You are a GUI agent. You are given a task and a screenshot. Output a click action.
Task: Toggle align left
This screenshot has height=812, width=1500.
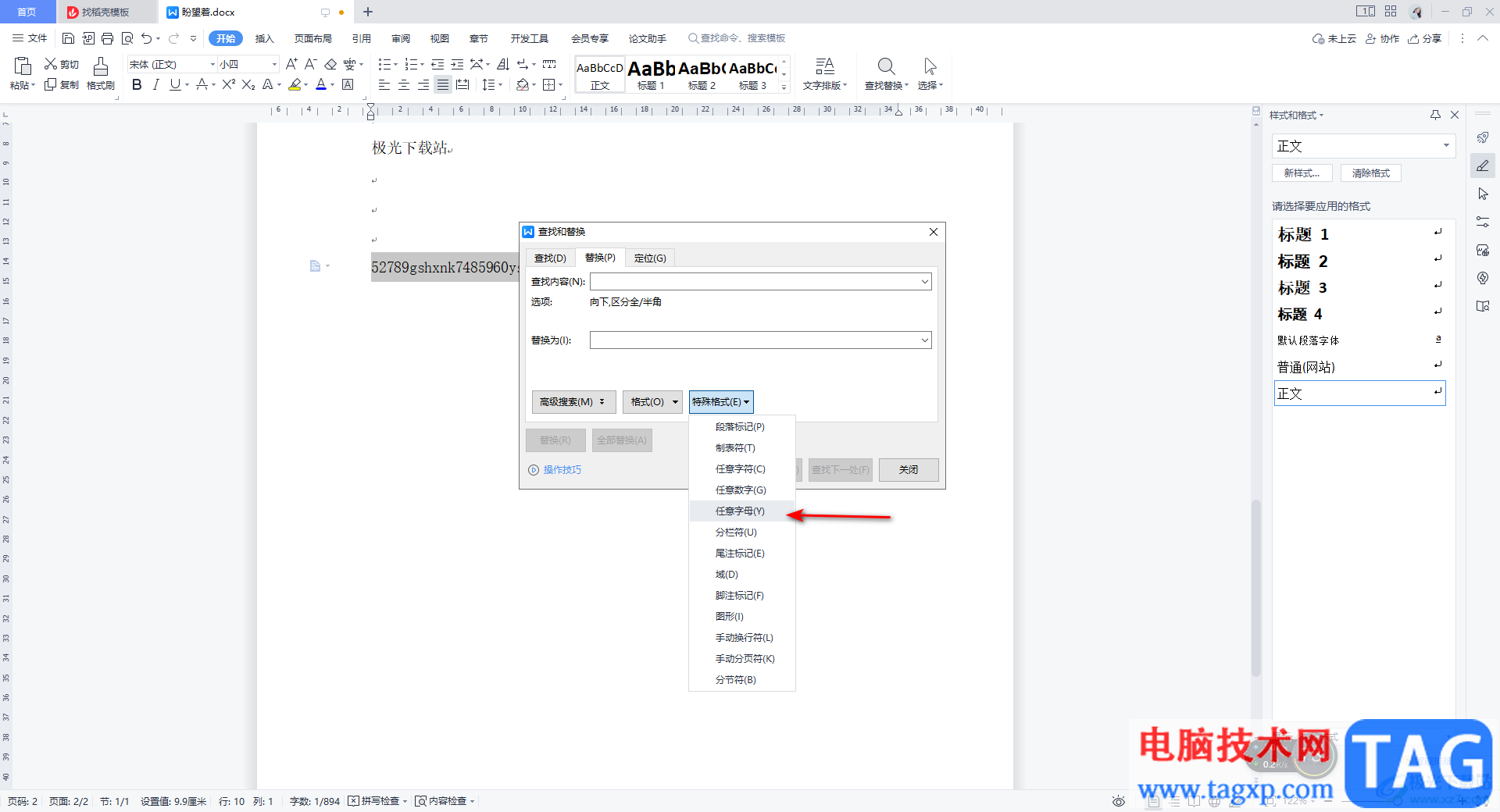pos(384,84)
